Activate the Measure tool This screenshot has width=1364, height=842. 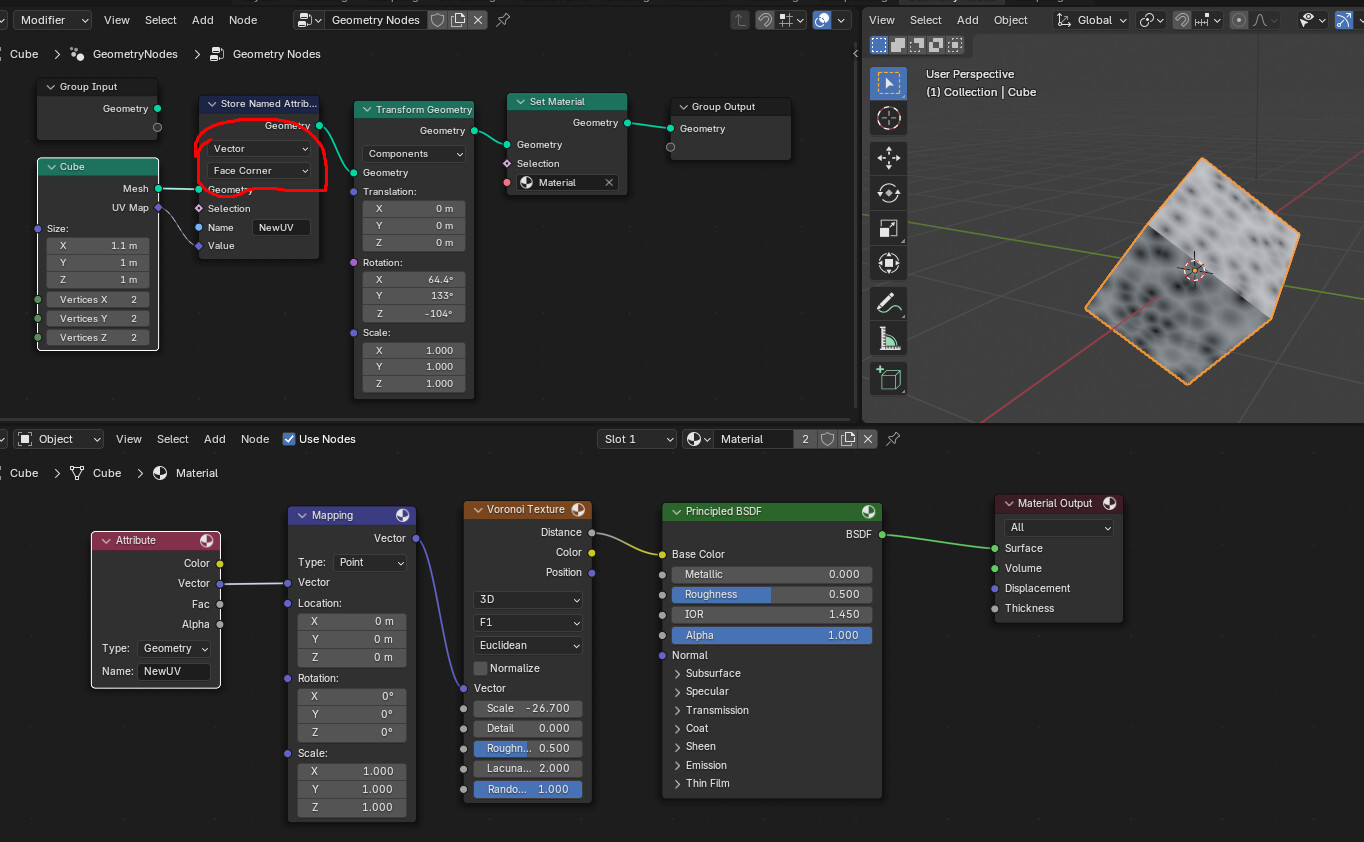888,338
